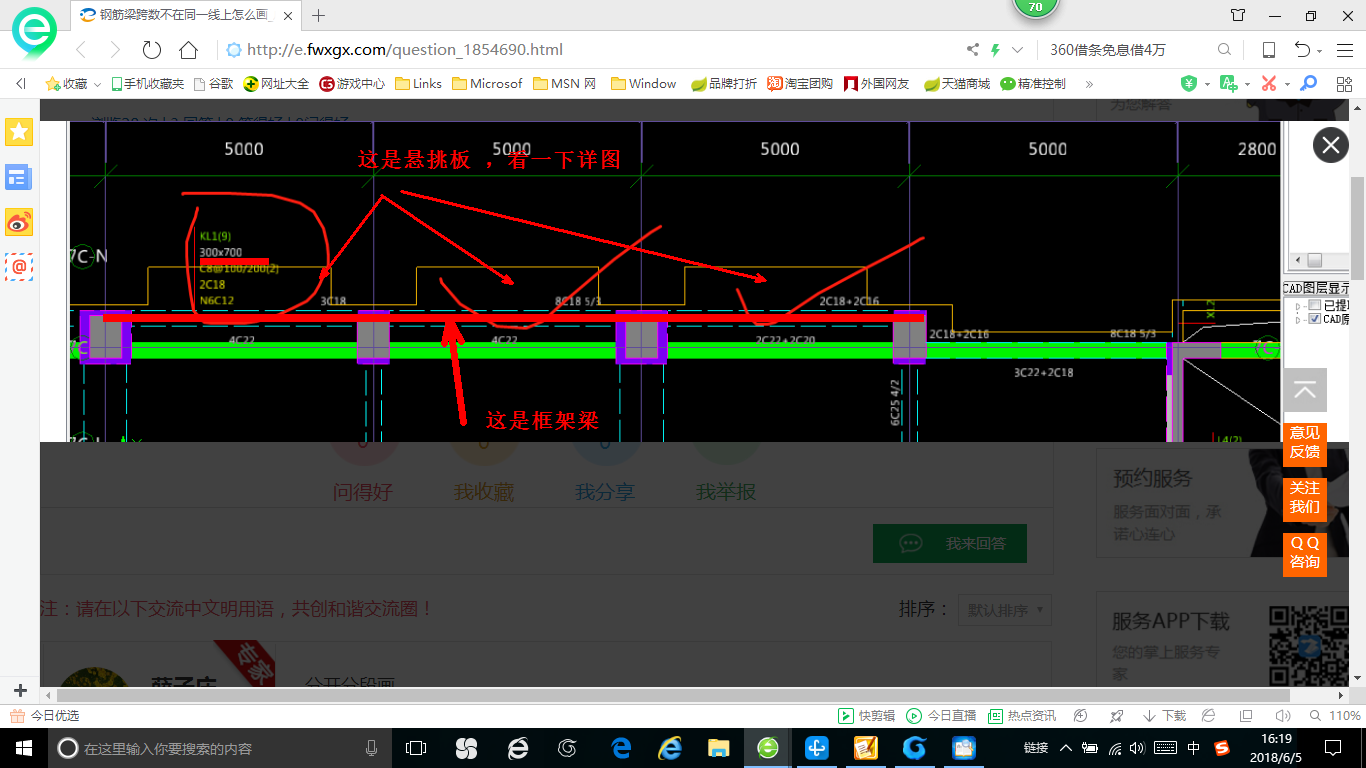Screen dimensions: 1366x768
Task: Open the 淘宝团购 bookmark
Action: [800, 84]
